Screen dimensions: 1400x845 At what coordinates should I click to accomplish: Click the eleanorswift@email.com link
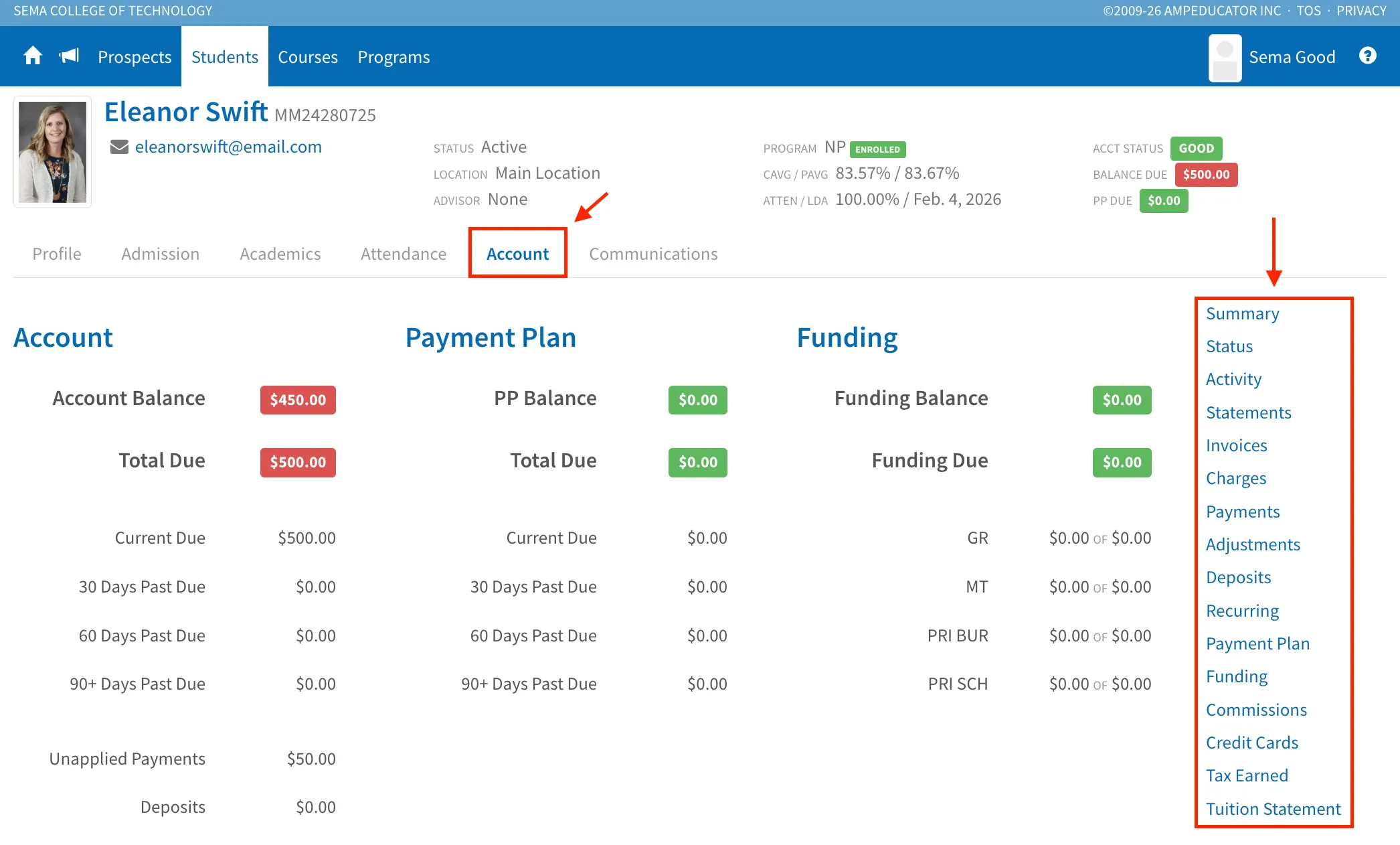(x=228, y=147)
